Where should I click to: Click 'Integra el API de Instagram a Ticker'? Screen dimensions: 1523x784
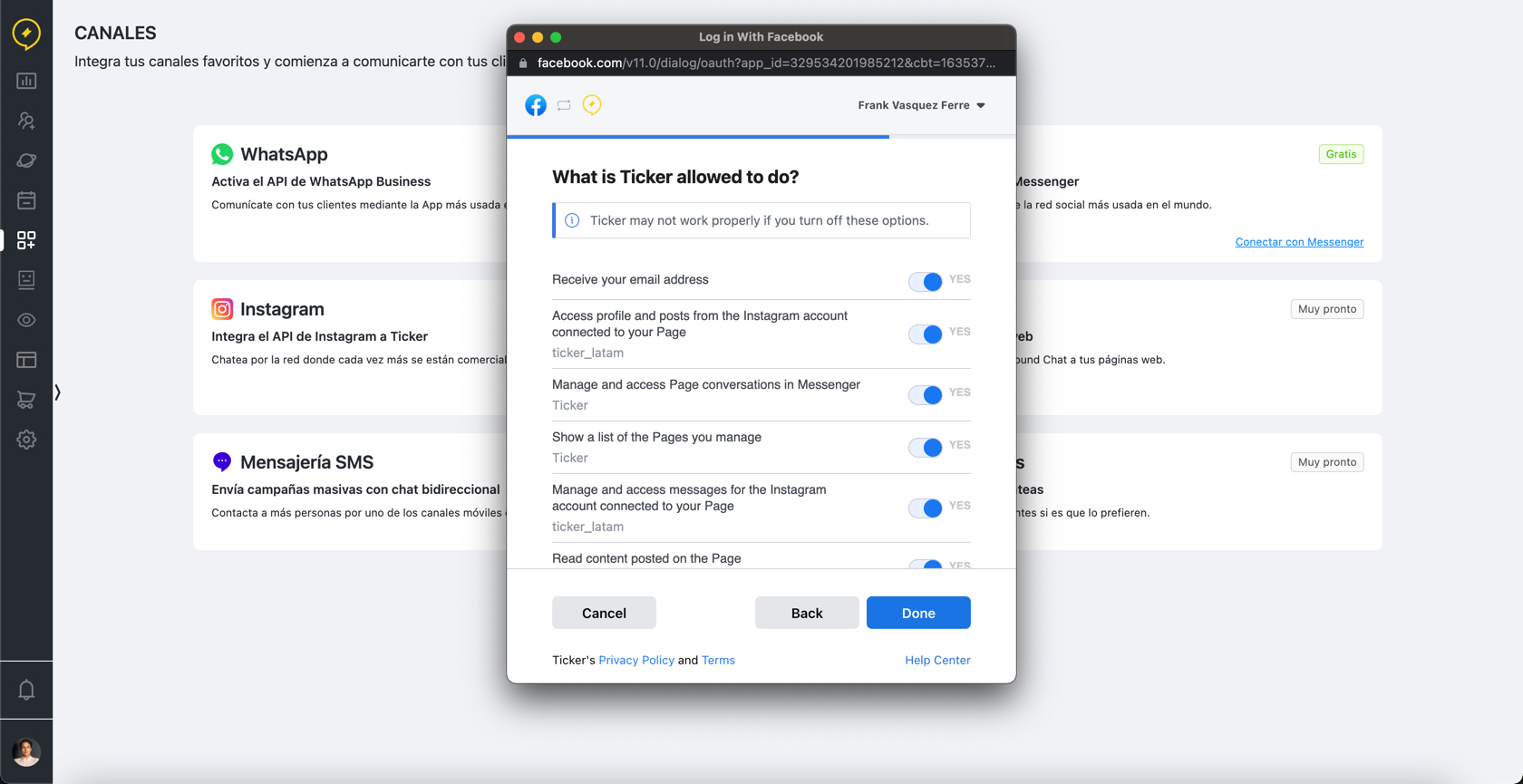pyautogui.click(x=319, y=336)
